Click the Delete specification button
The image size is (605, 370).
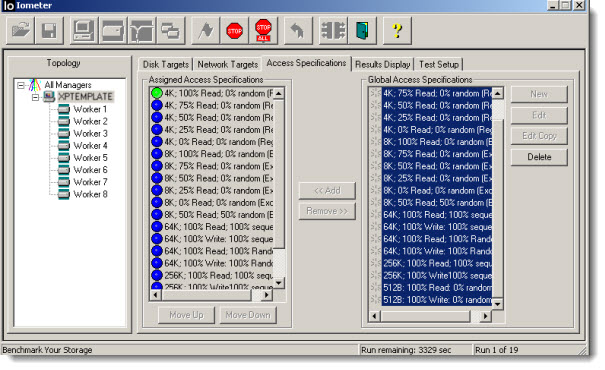(x=539, y=157)
